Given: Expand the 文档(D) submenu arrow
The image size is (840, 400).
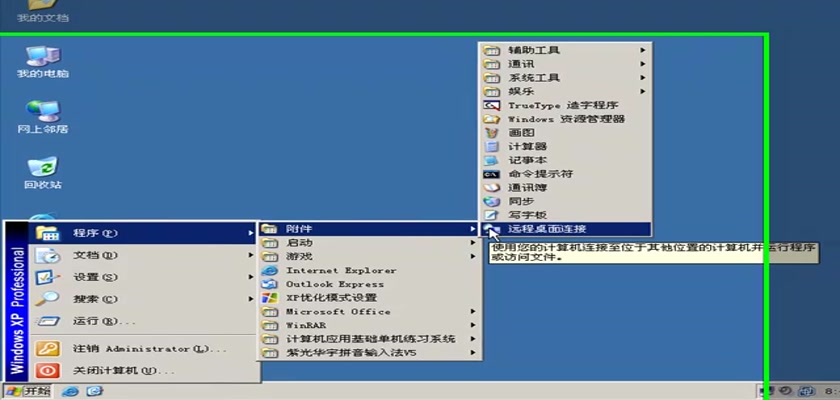Looking at the screenshot, I should [x=251, y=255].
